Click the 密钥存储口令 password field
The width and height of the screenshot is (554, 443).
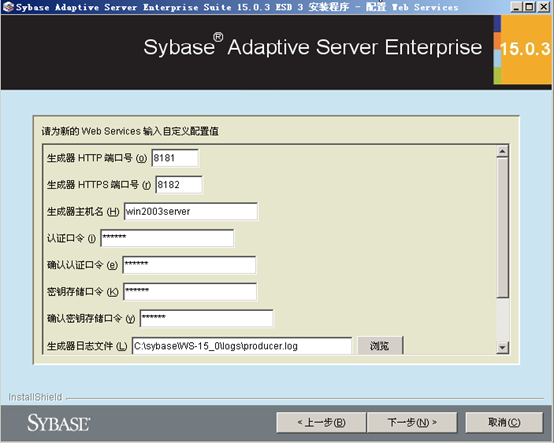(x=190, y=292)
